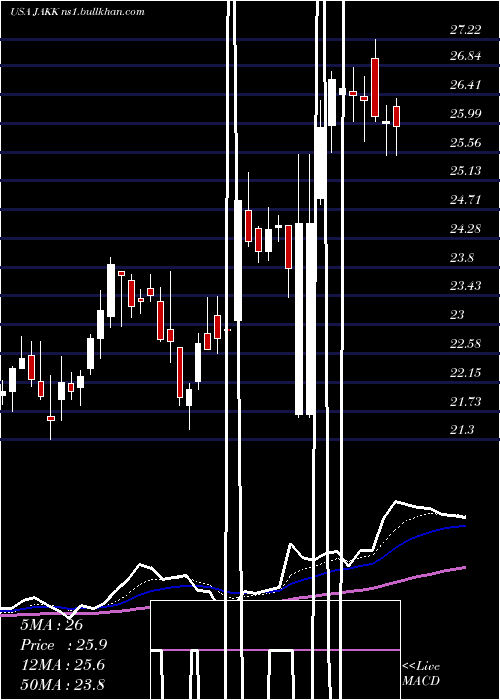Click the 24.71 price axis label
The height and width of the screenshot is (700, 500).
(x=465, y=200)
